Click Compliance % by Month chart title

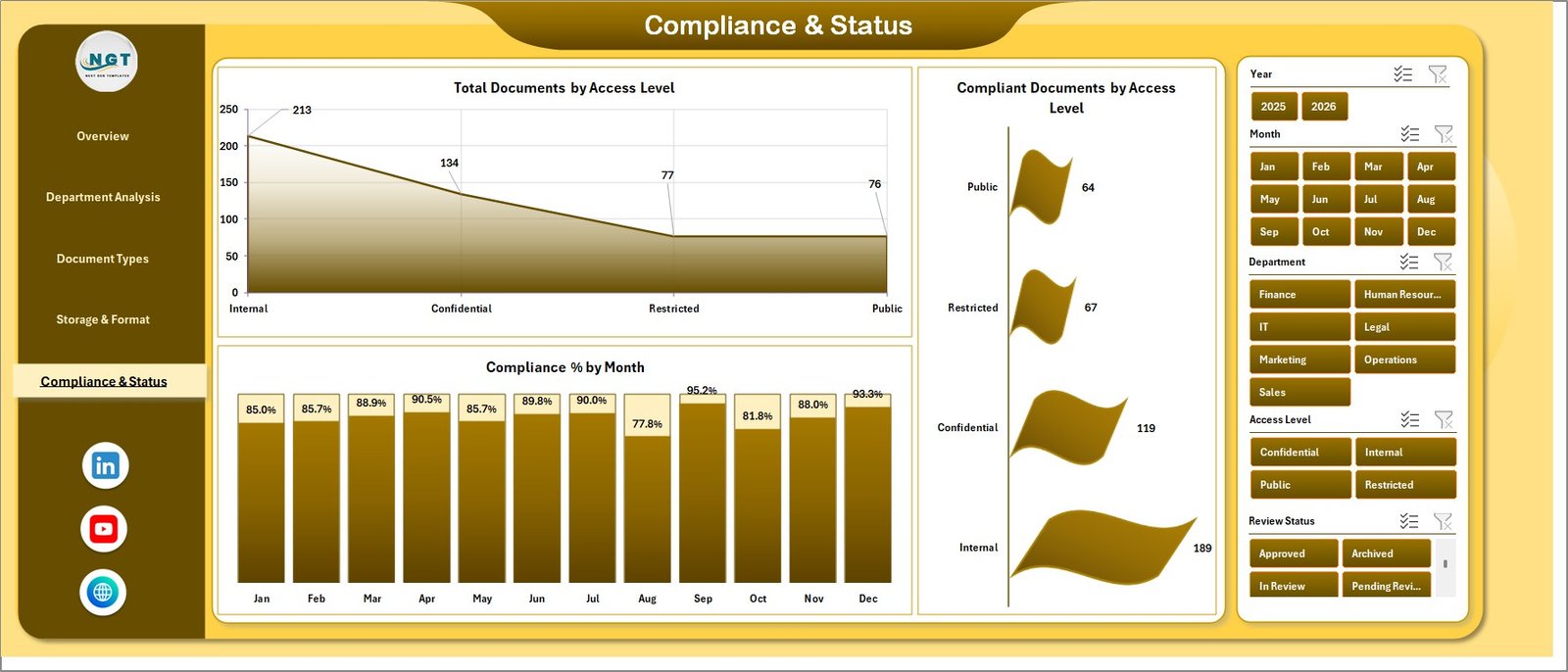[565, 367]
